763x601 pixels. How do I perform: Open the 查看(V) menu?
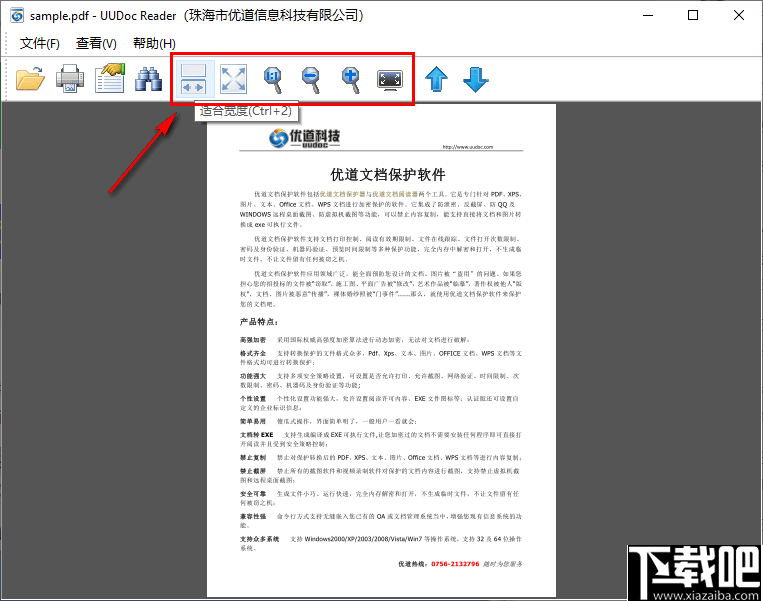tap(96, 43)
